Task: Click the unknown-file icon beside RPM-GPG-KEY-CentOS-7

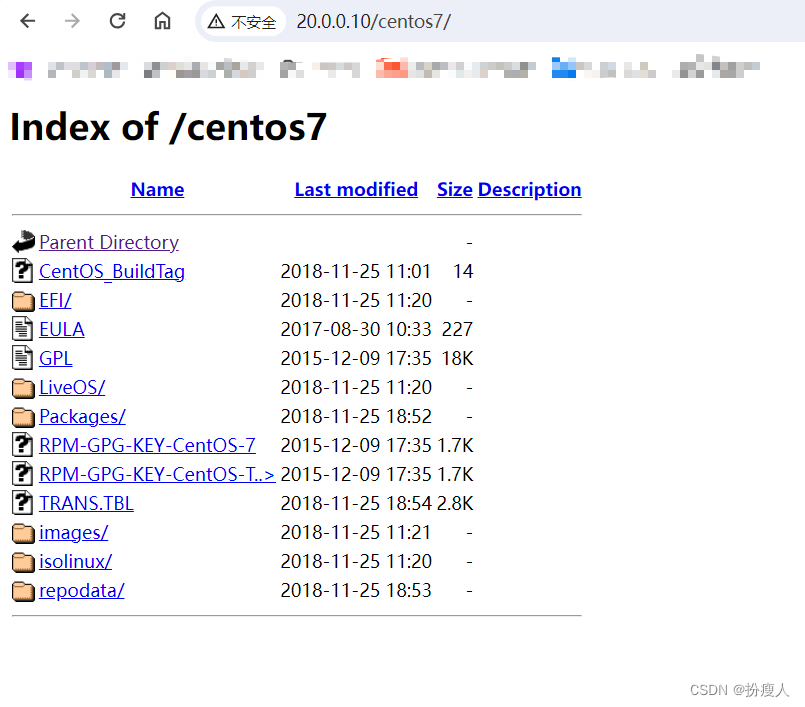Action: click(23, 445)
